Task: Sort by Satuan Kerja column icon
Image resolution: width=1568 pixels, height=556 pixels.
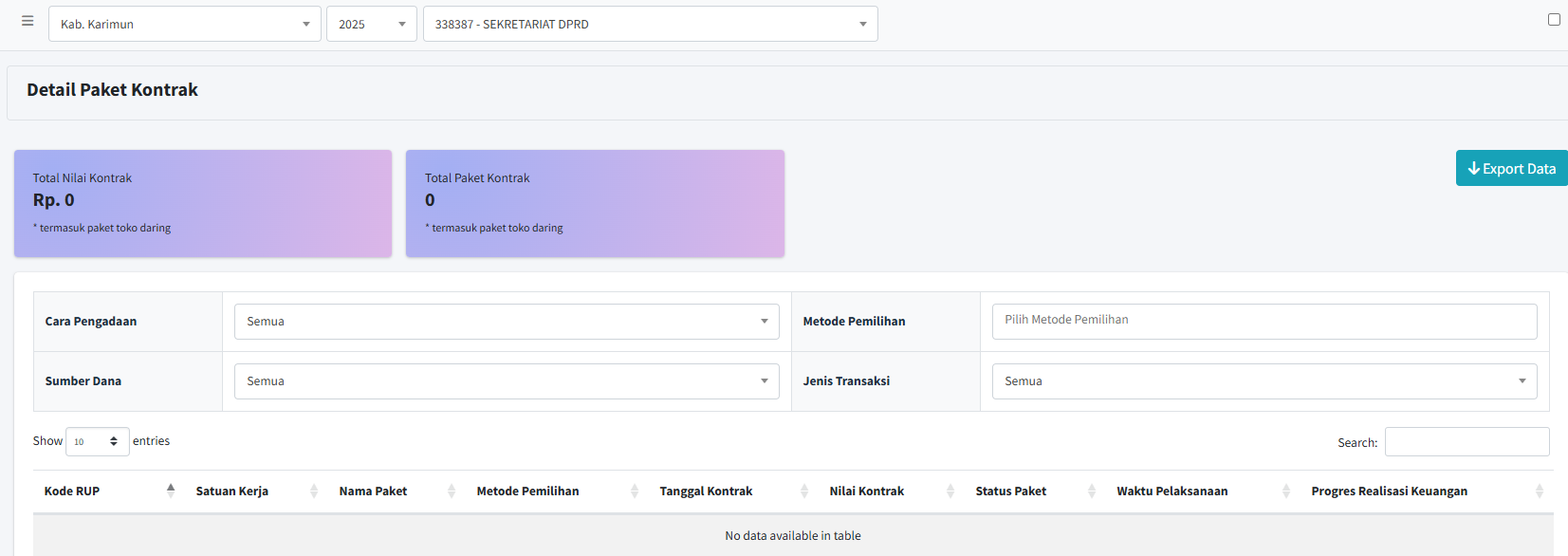Action: (x=314, y=491)
